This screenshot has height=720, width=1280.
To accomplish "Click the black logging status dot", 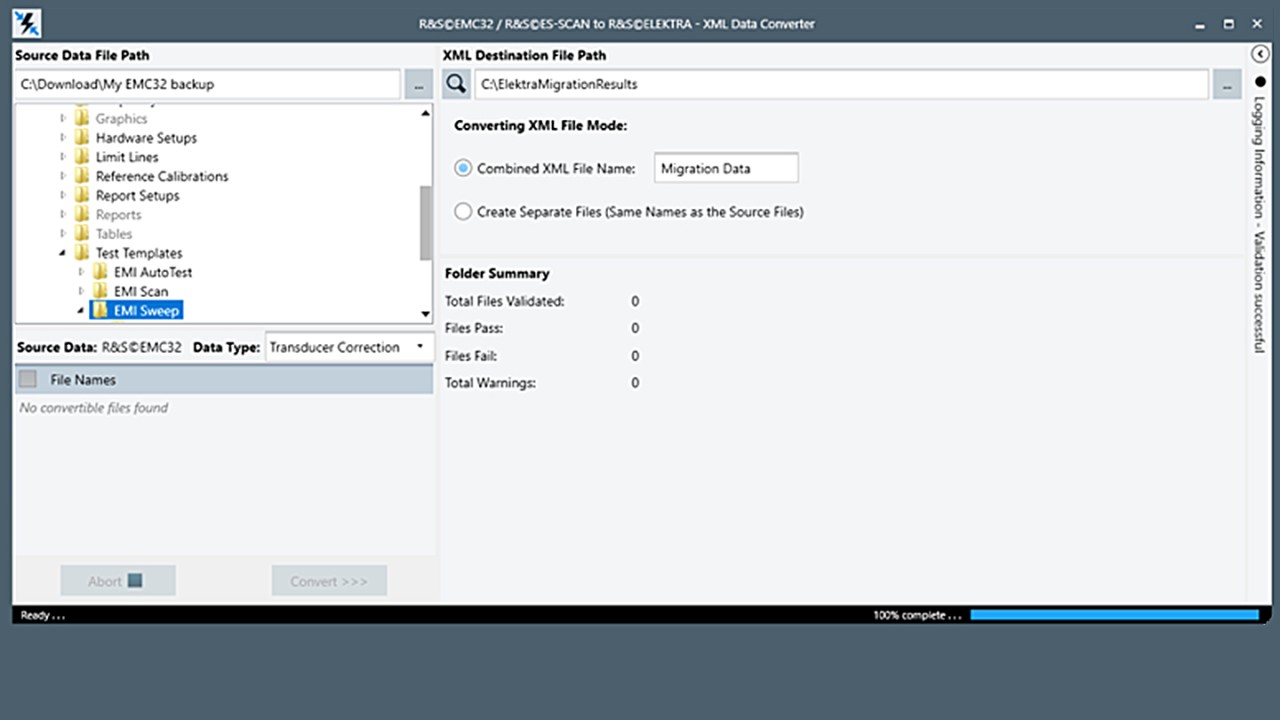I will [1260, 82].
